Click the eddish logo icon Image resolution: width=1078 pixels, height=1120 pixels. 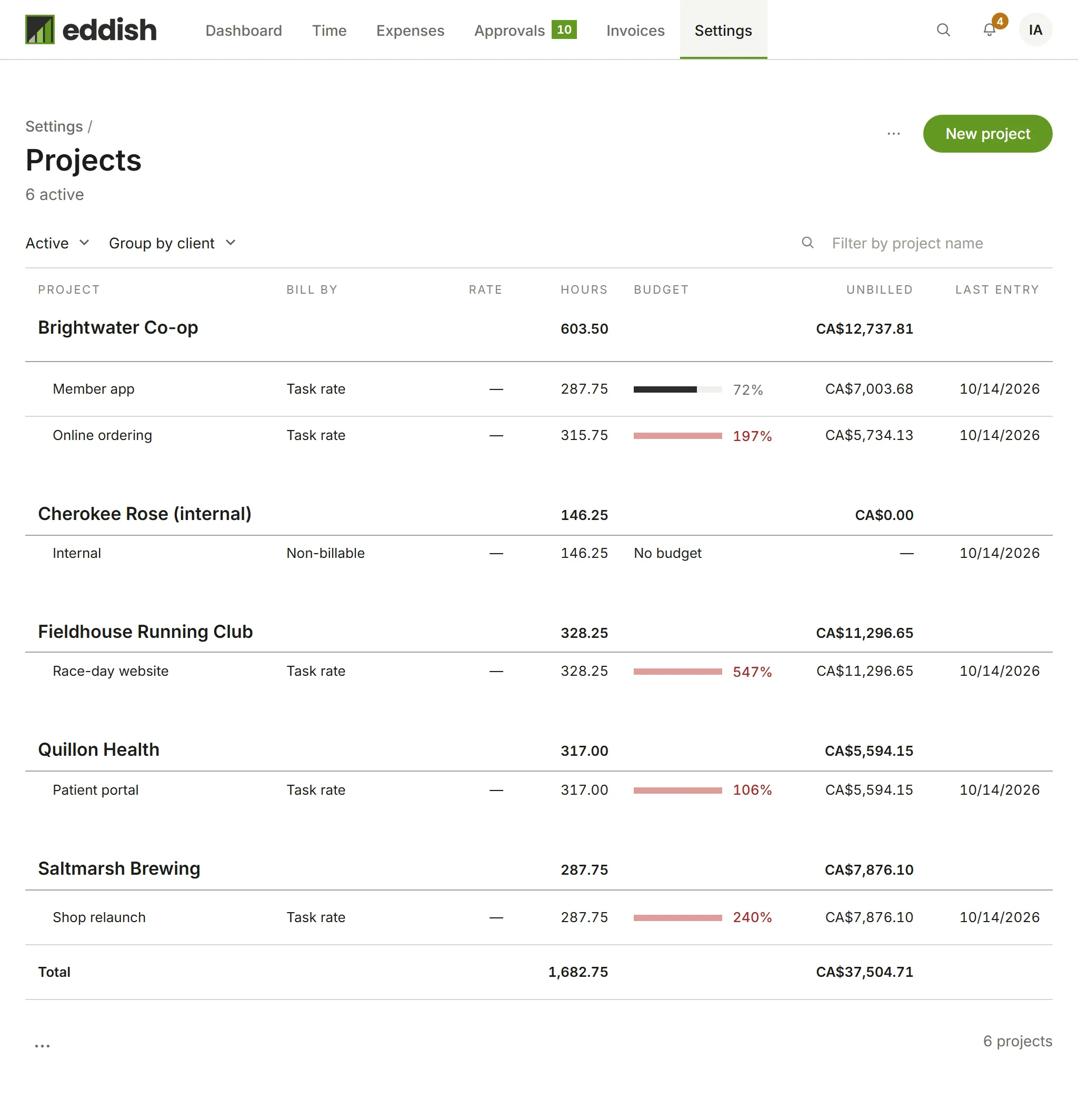click(x=40, y=29)
